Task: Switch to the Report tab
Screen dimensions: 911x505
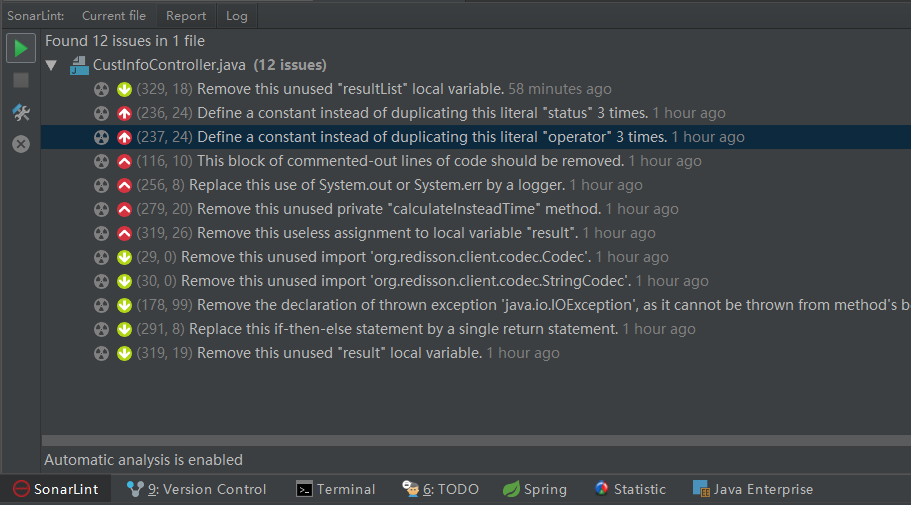Action: pos(186,15)
